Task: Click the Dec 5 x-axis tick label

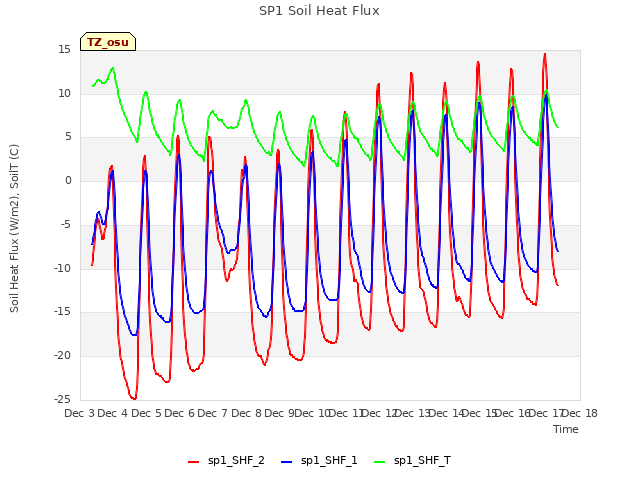Action: pyautogui.click(x=146, y=413)
